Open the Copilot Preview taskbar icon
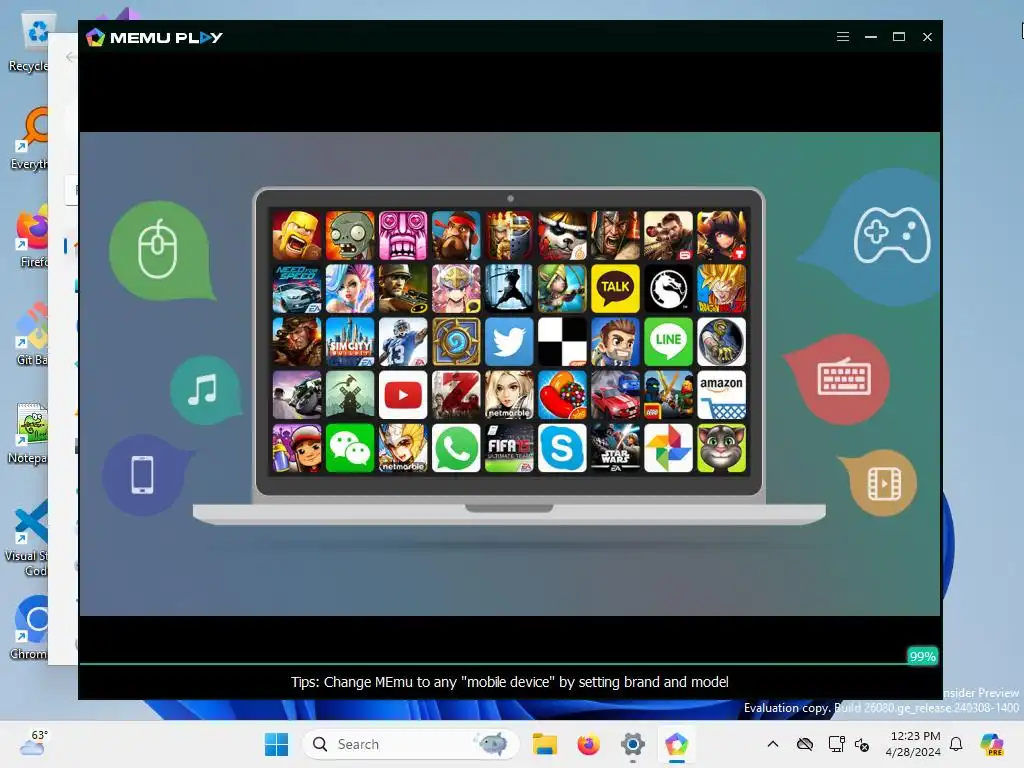 pyautogui.click(x=992, y=744)
